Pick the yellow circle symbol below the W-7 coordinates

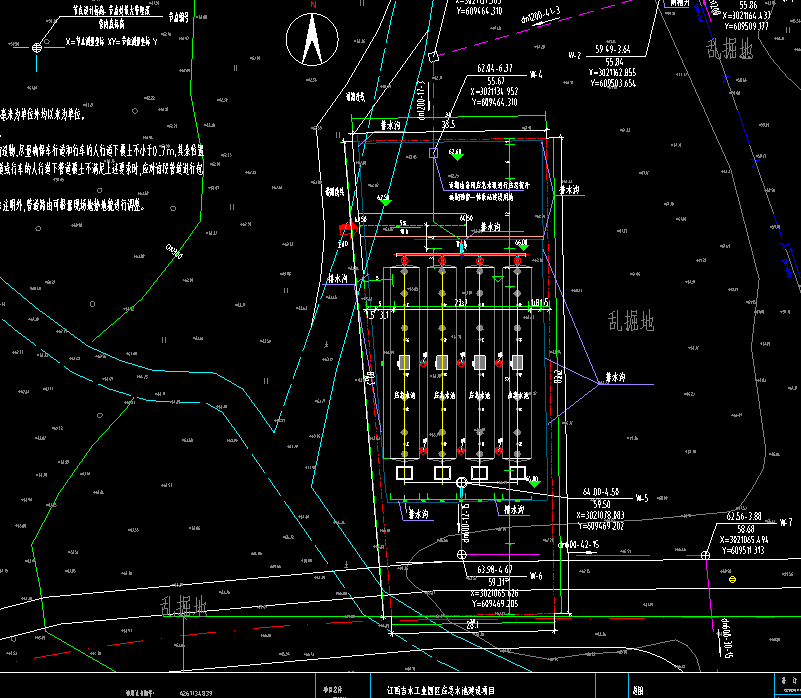[732, 579]
